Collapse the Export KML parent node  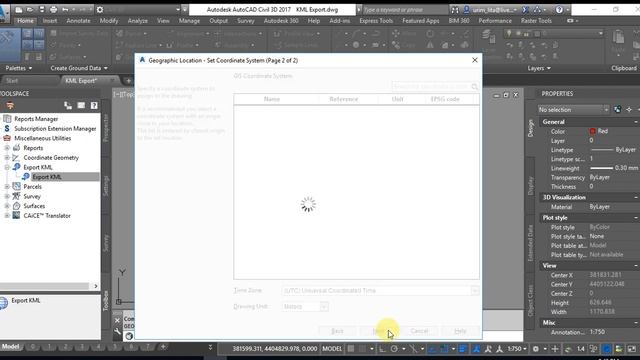[x=7, y=167]
